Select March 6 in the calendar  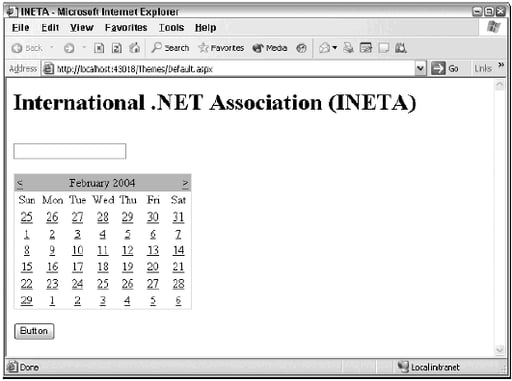click(x=178, y=300)
